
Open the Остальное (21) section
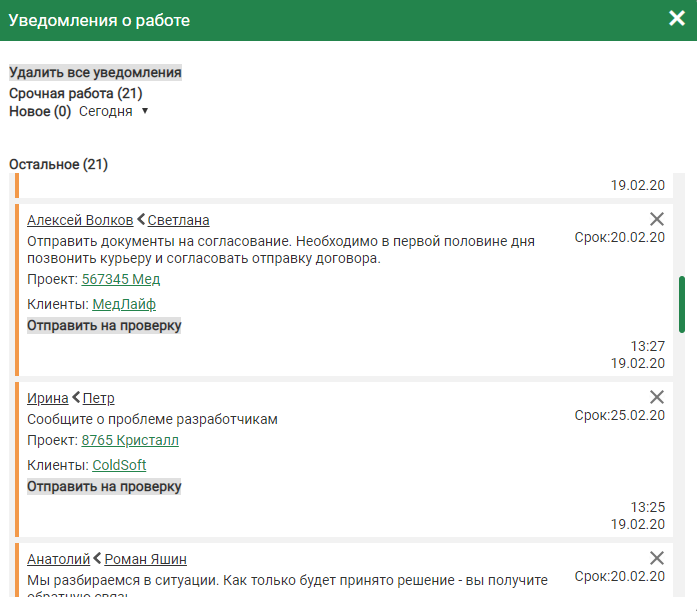58,164
